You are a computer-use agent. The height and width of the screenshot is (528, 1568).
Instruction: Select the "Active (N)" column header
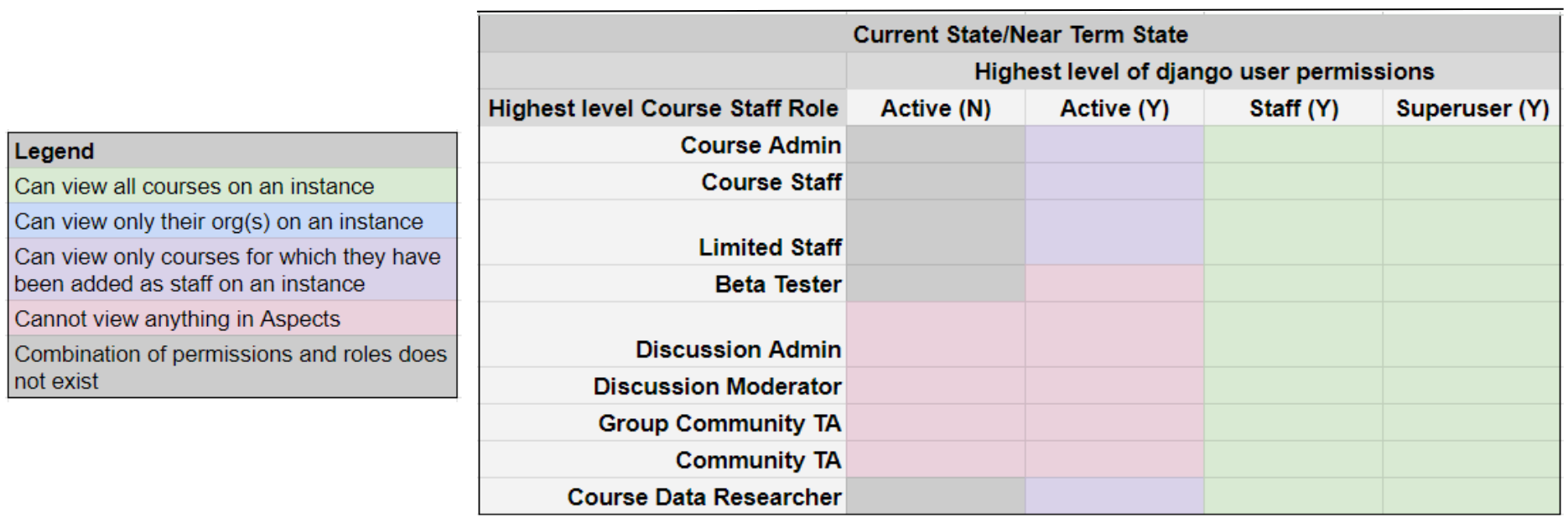click(935, 108)
